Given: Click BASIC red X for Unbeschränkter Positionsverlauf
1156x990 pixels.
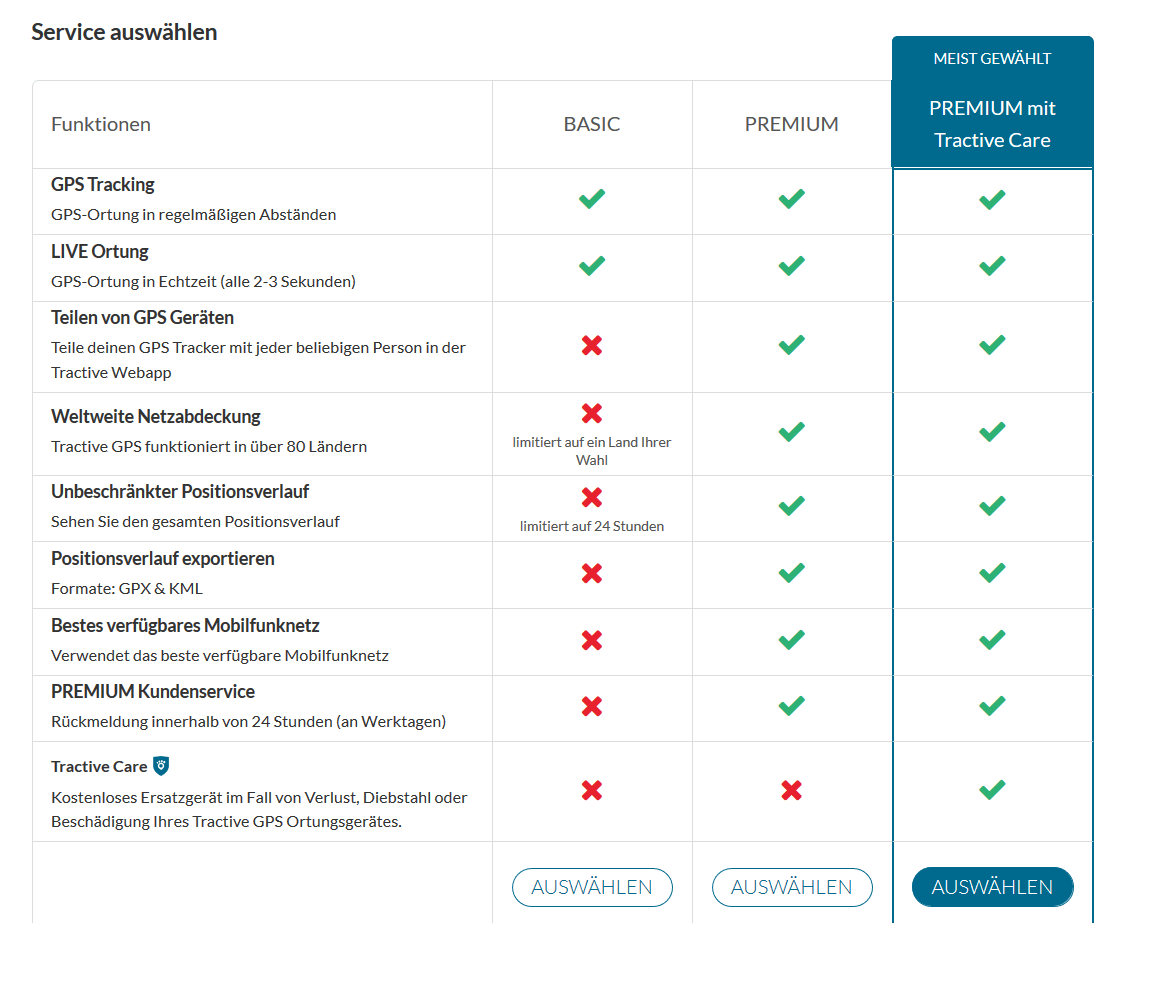Looking at the screenshot, I should 592,498.
